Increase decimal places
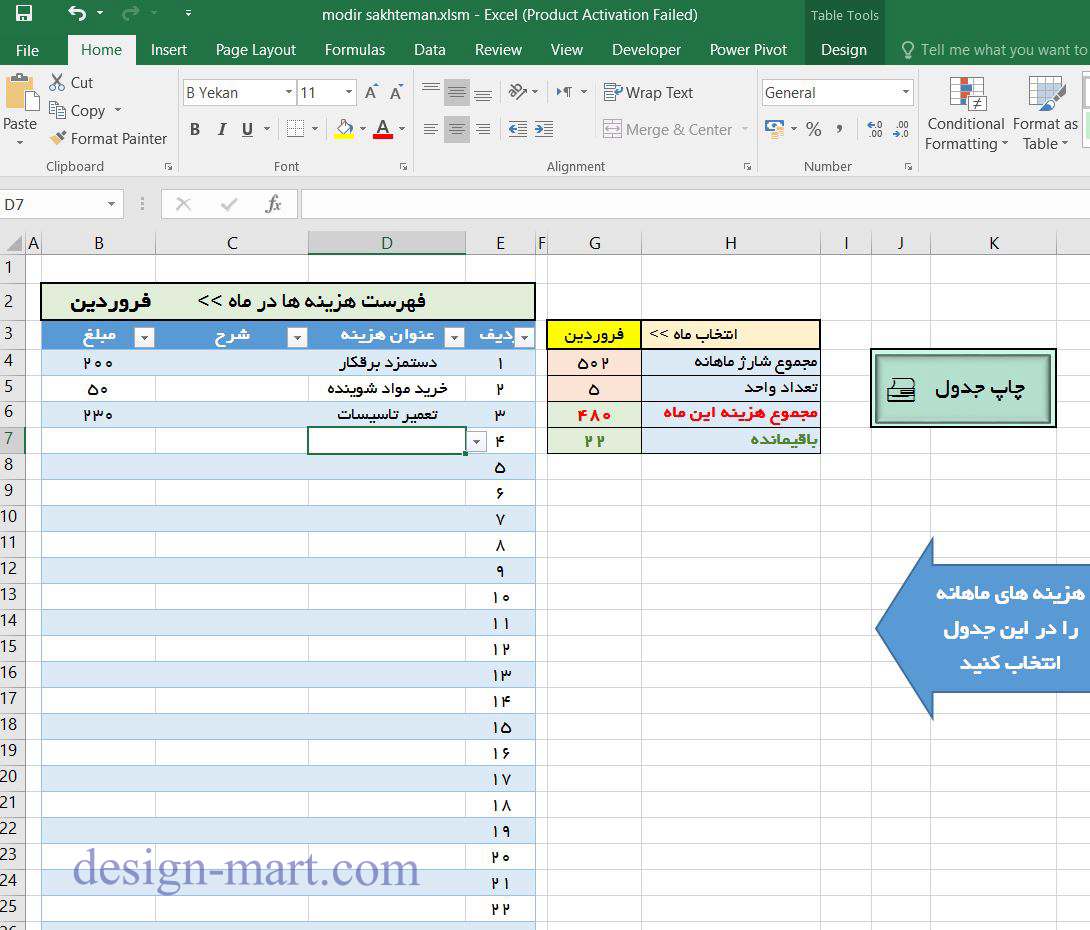1090x930 pixels. (x=875, y=129)
